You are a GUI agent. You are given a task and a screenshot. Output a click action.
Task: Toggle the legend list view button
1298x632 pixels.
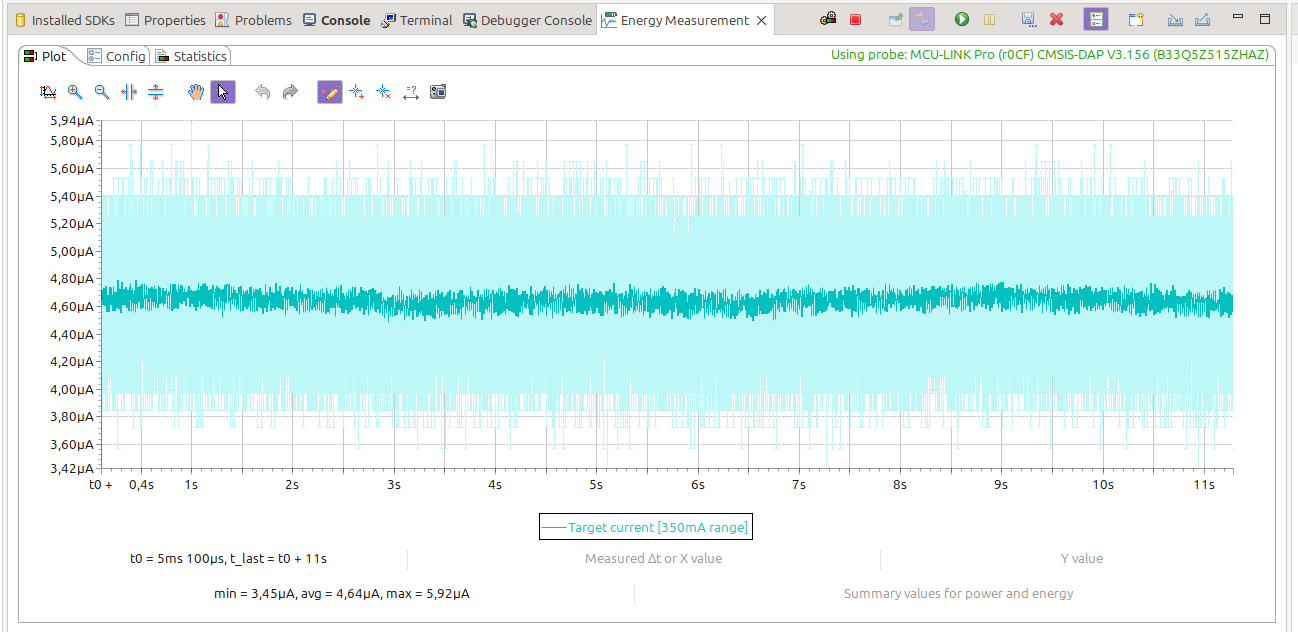click(1096, 19)
